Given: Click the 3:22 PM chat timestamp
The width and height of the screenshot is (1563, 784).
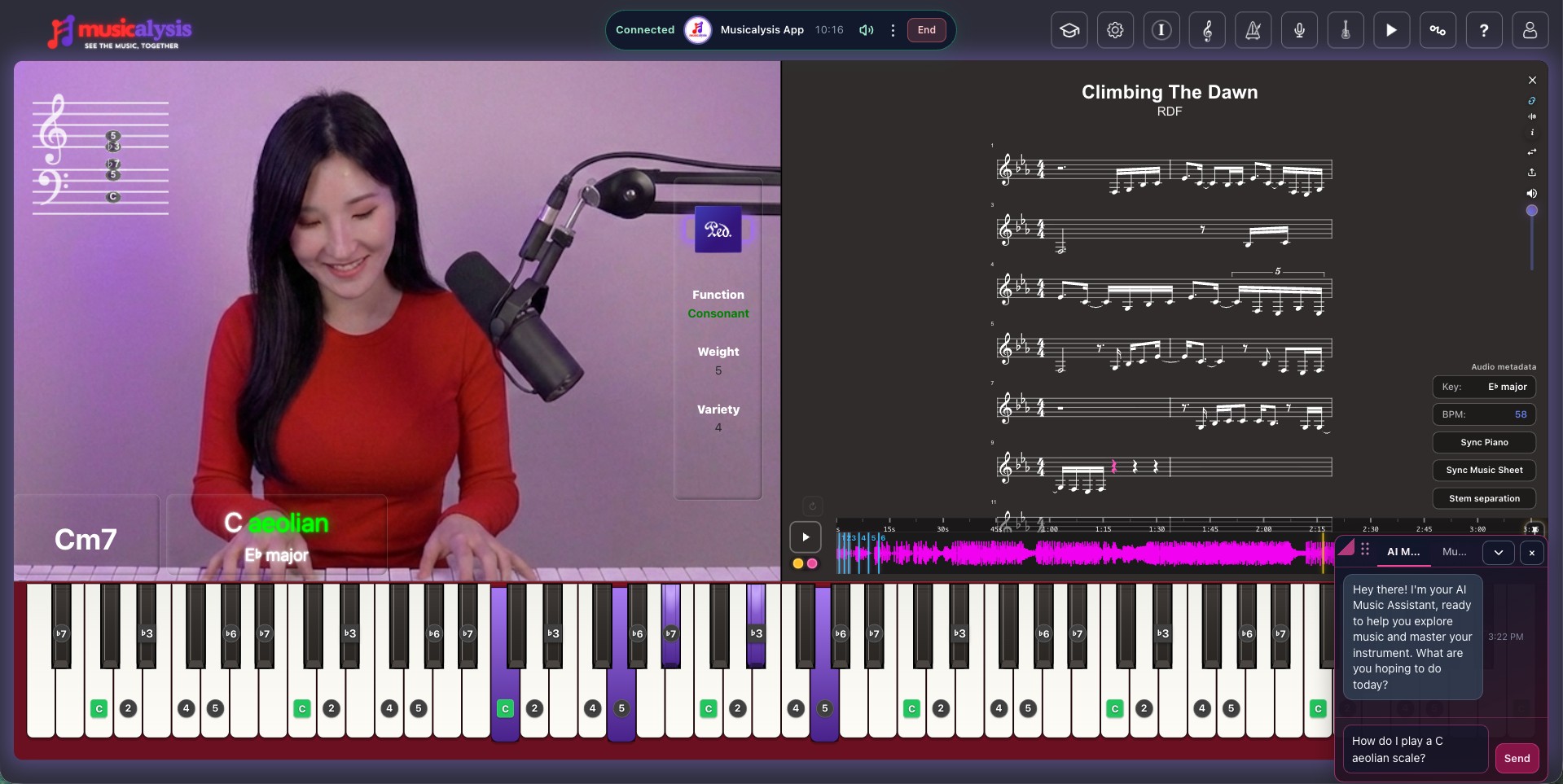Looking at the screenshot, I should coord(1505,637).
